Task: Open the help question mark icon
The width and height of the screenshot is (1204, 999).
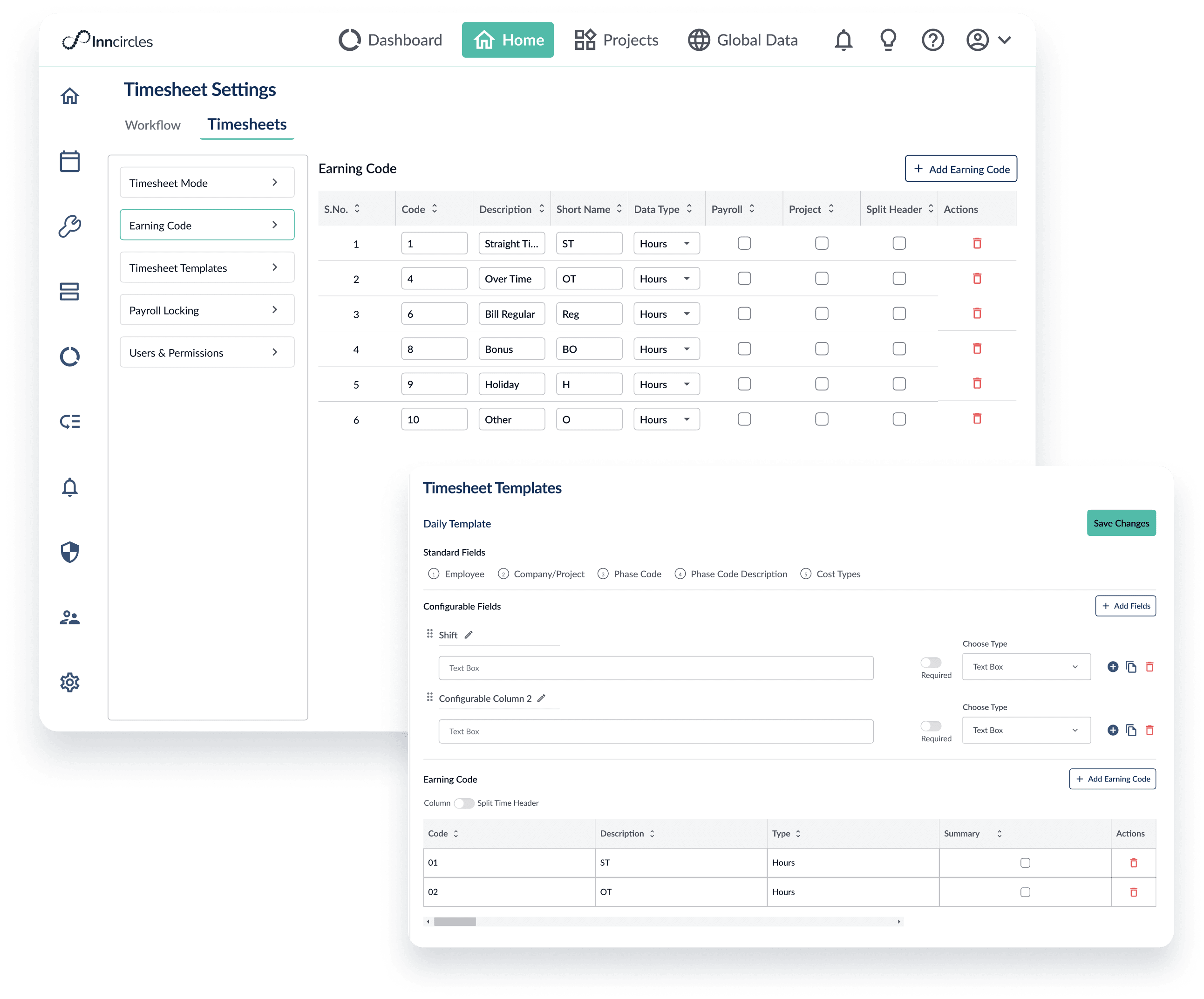Action: pyautogui.click(x=932, y=40)
